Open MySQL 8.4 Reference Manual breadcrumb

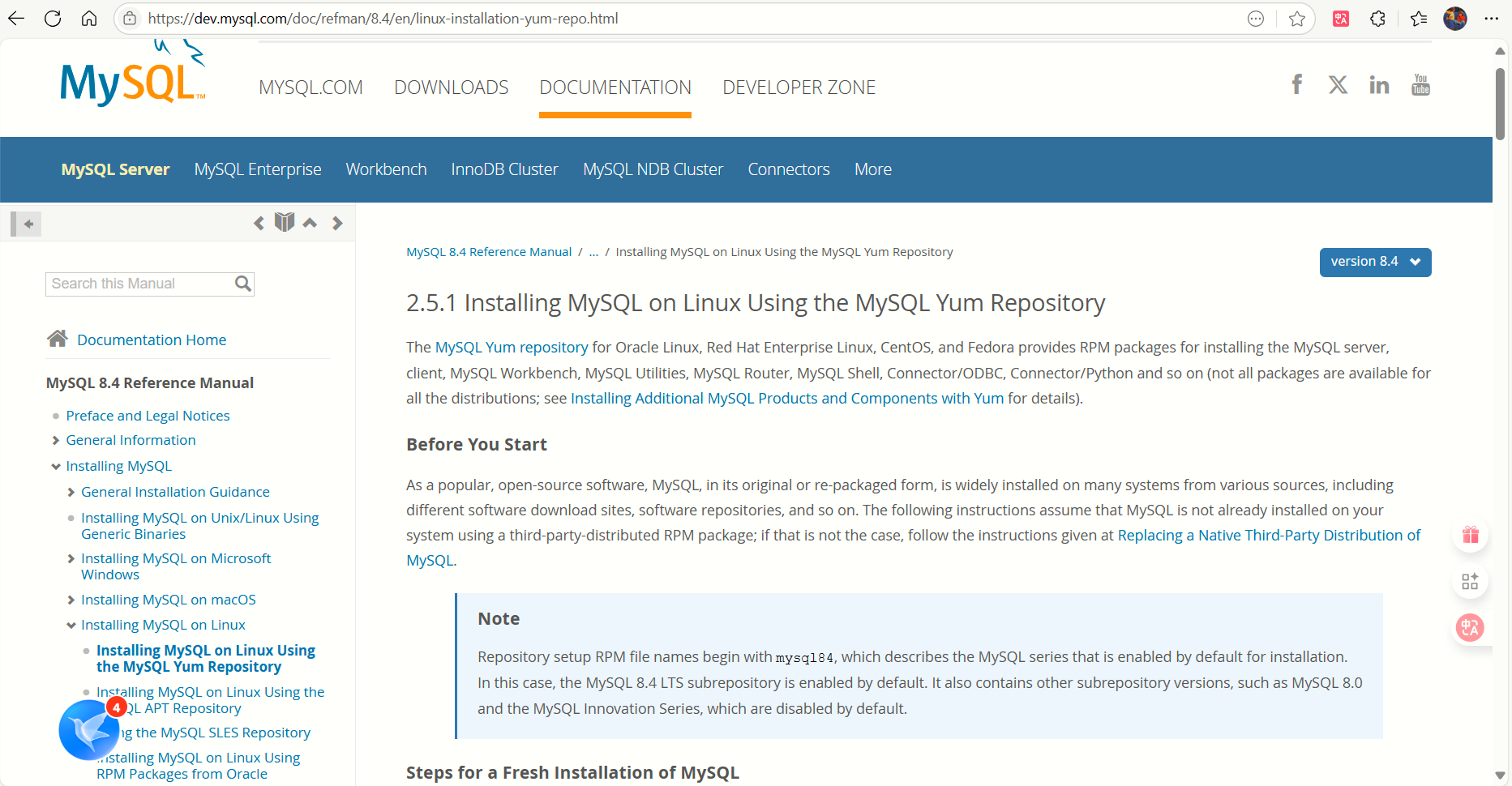(x=489, y=252)
